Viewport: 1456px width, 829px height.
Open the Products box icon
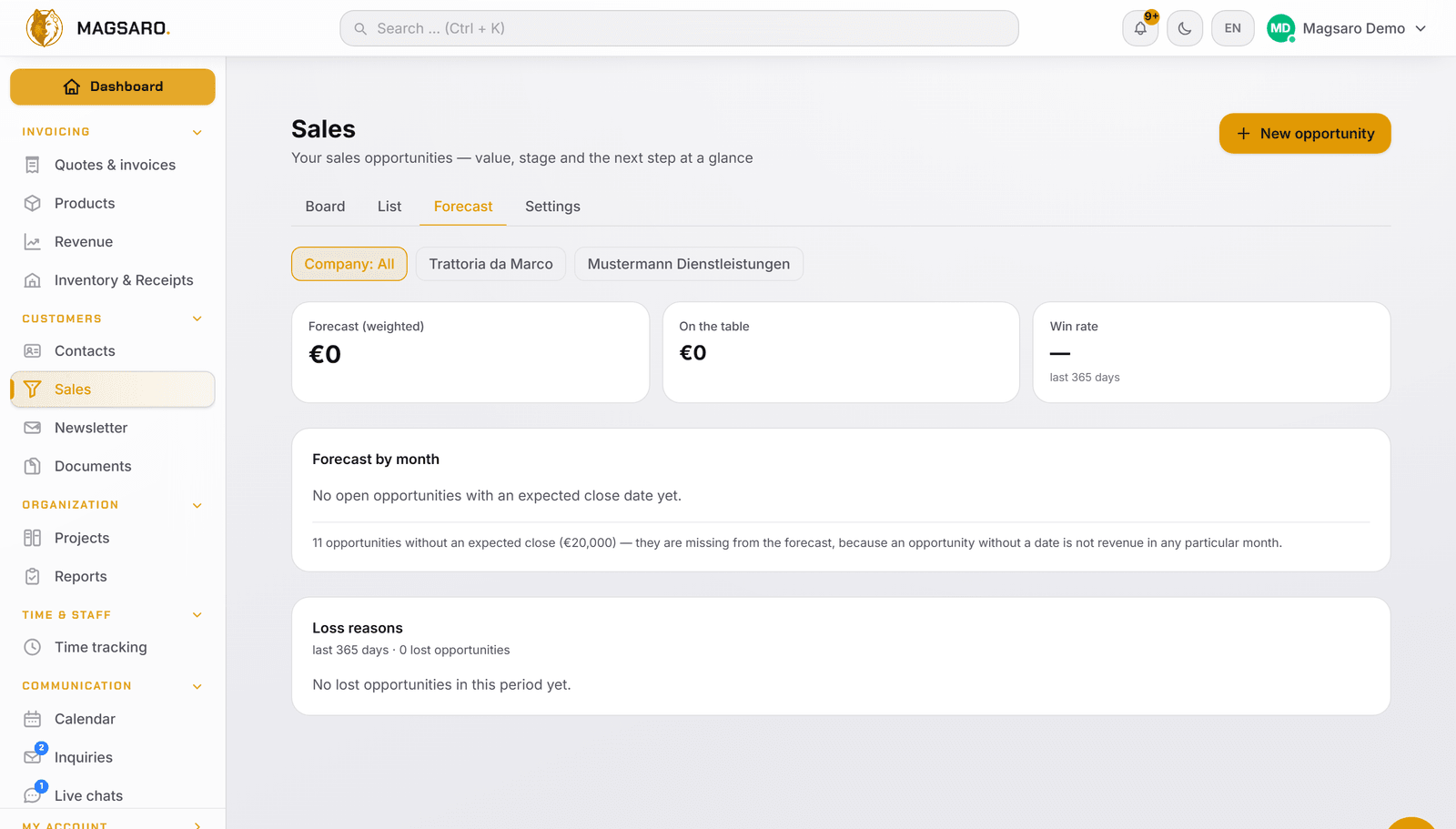point(33,203)
